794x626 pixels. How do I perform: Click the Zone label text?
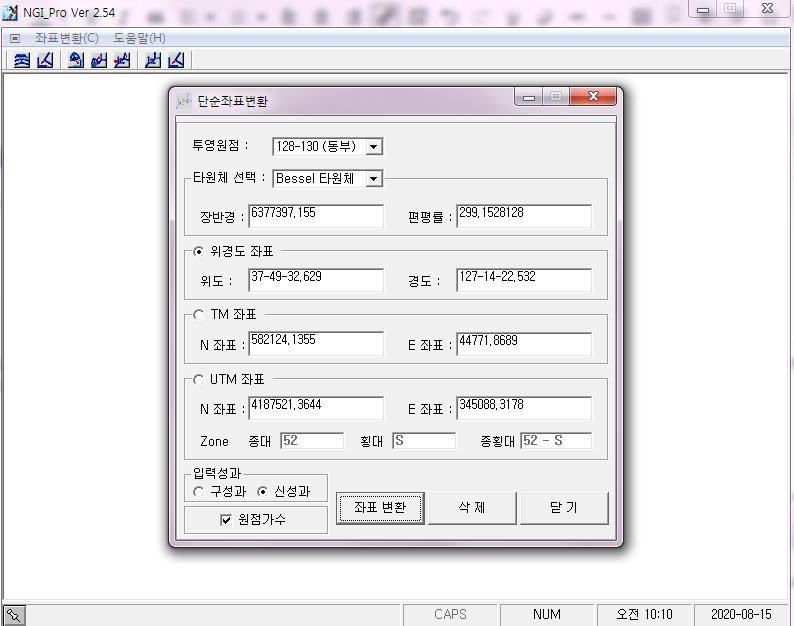pyautogui.click(x=214, y=442)
